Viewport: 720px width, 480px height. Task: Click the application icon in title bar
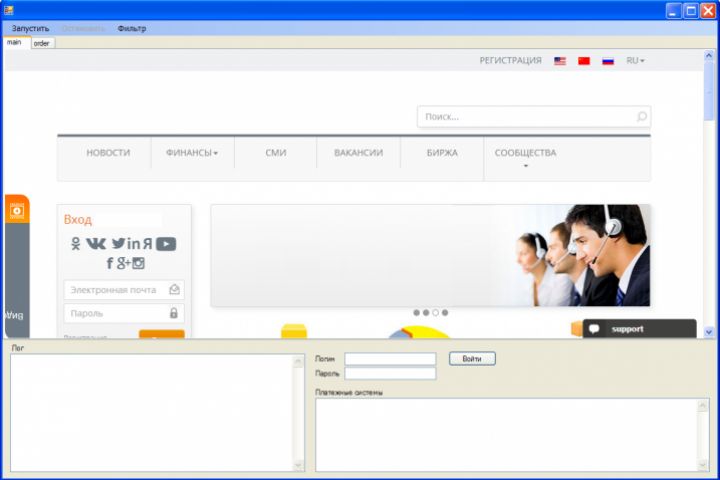(x=9, y=10)
